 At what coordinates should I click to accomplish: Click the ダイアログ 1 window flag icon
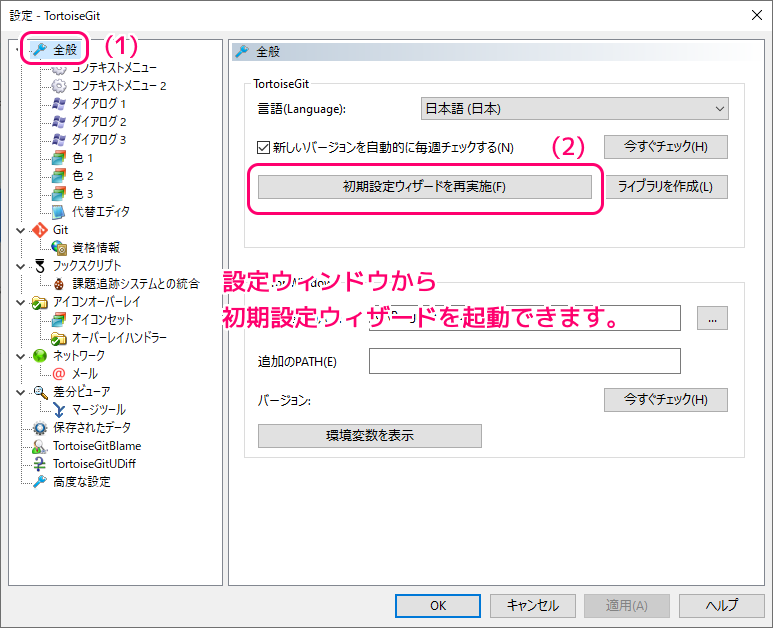pyautogui.click(x=59, y=104)
